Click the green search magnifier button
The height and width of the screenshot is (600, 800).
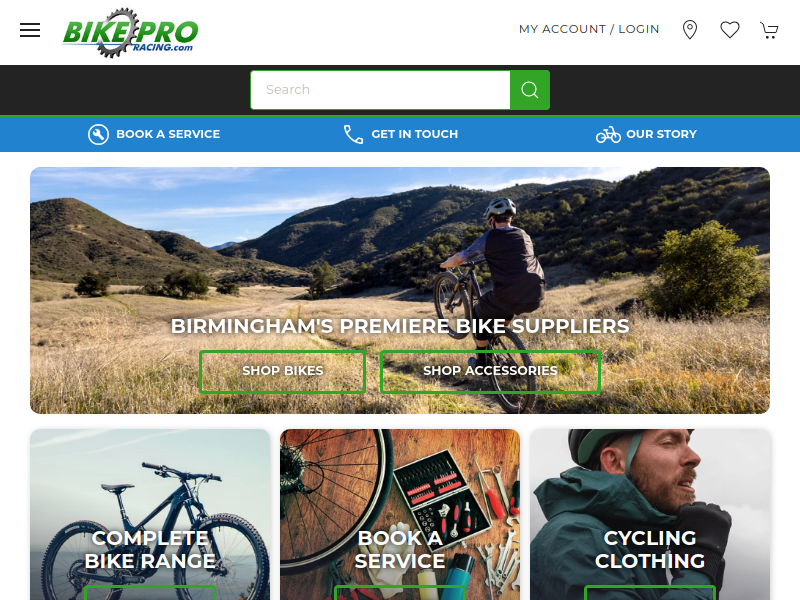[x=530, y=90]
